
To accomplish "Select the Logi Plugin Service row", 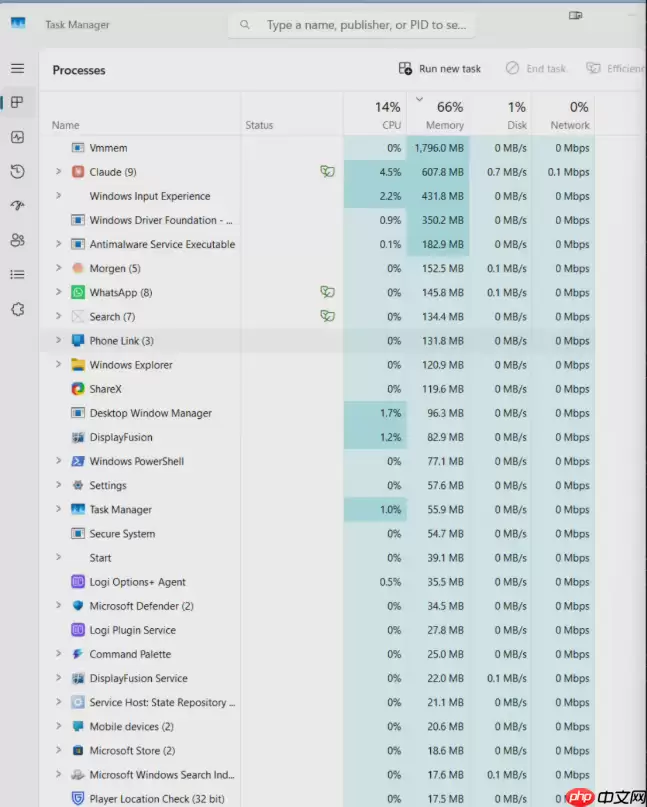I will [x=317, y=630].
